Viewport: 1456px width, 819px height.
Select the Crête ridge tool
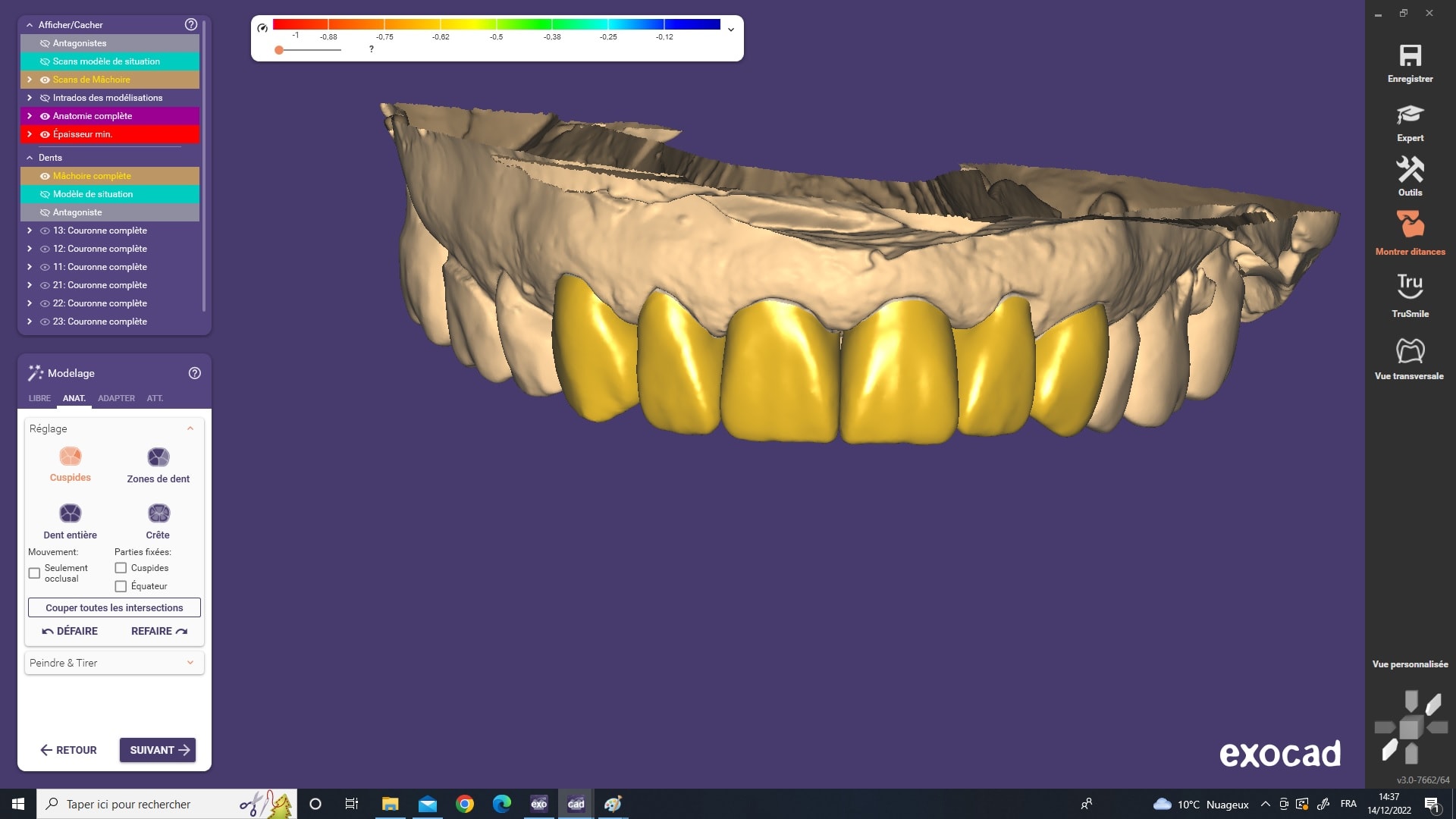pos(158,514)
